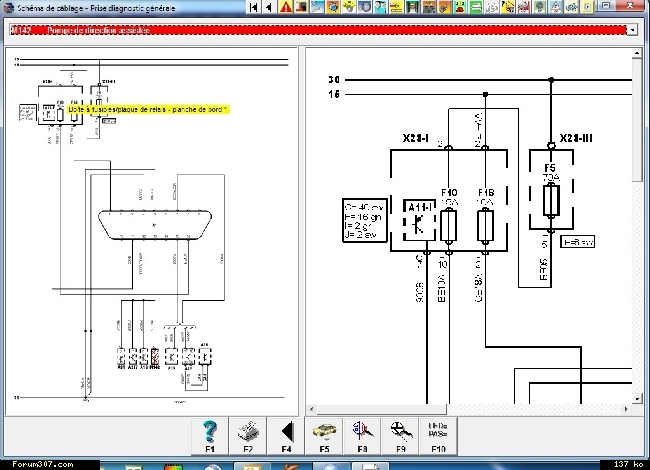The height and width of the screenshot is (470, 650).
Task: Open the white grey sketch toolbar icon
Action: click(x=492, y=7)
